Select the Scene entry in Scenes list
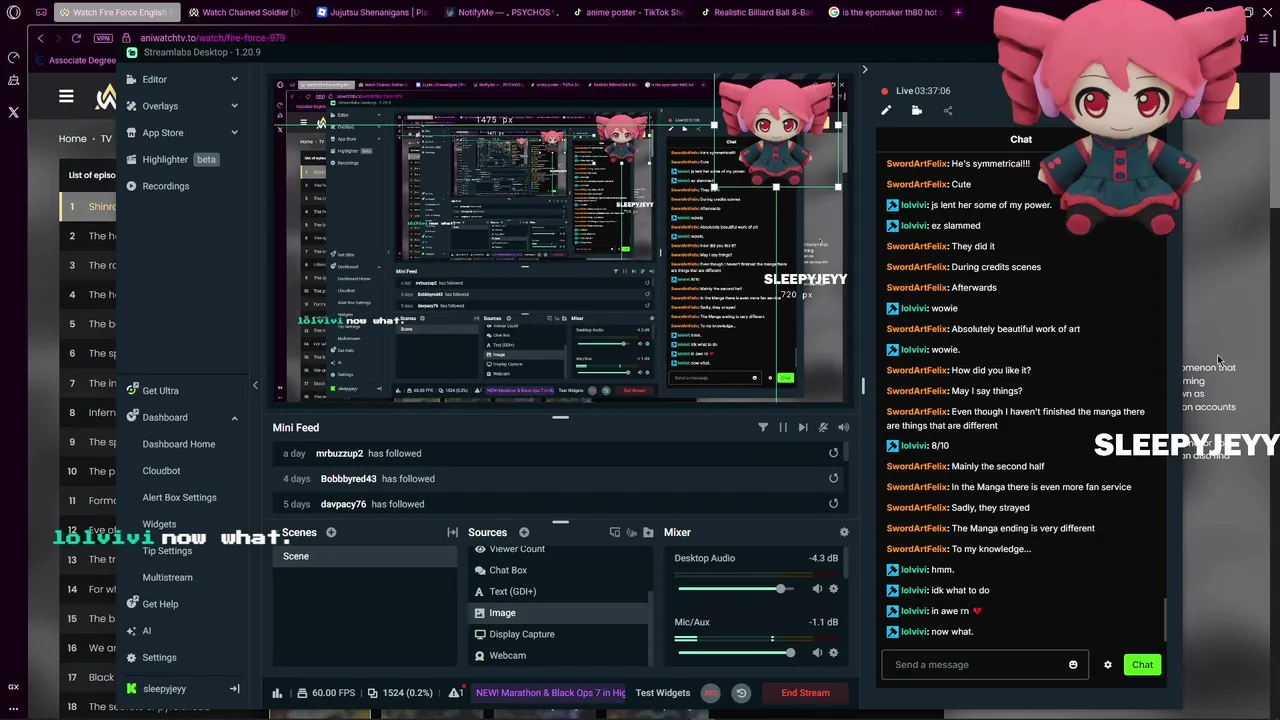This screenshot has height=720, width=1280. click(365, 556)
